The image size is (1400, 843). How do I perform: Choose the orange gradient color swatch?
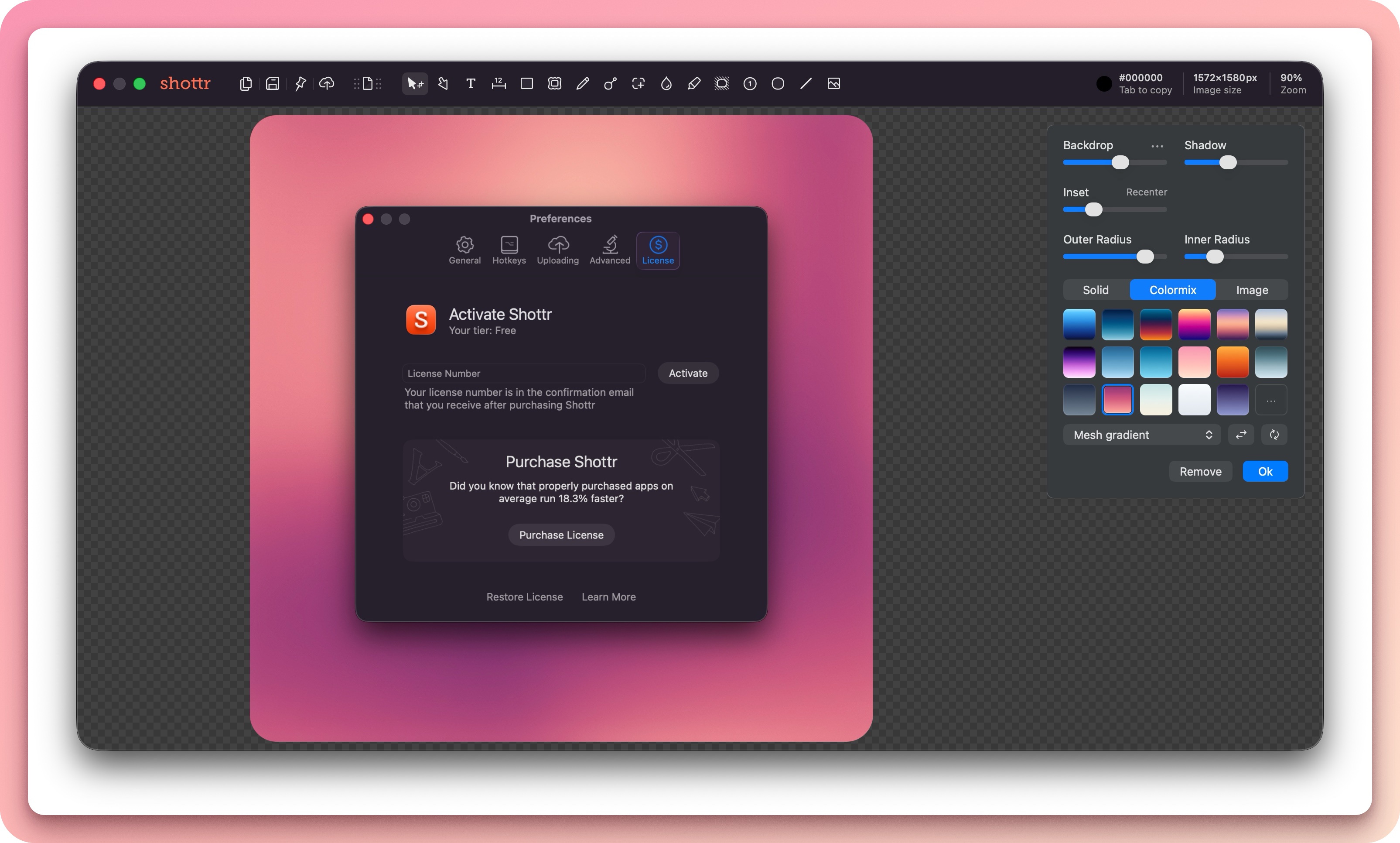click(x=1233, y=362)
